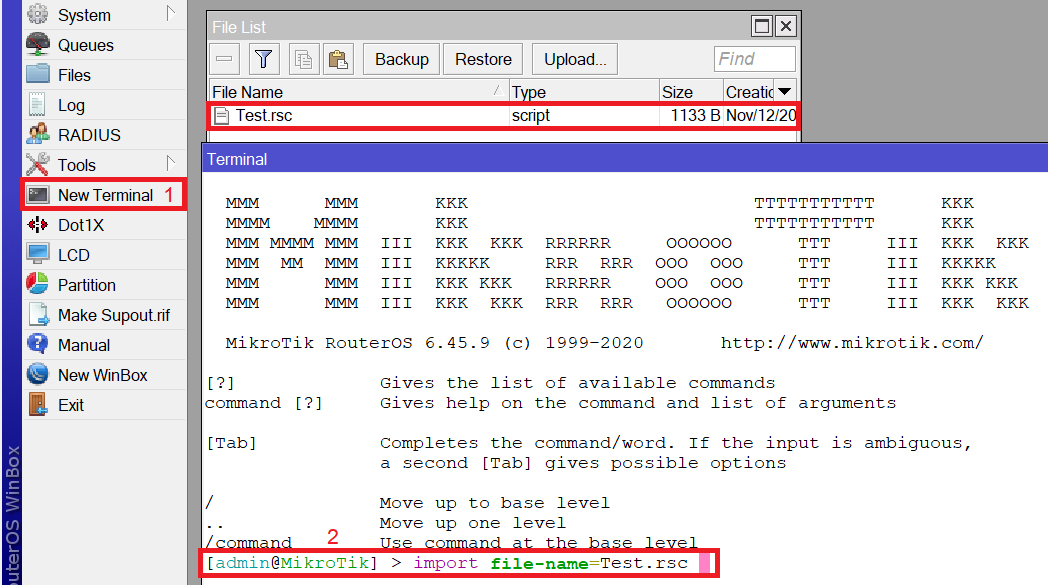Click the Backup button
Image resolution: width=1048 pixels, height=585 pixels.
402,59
